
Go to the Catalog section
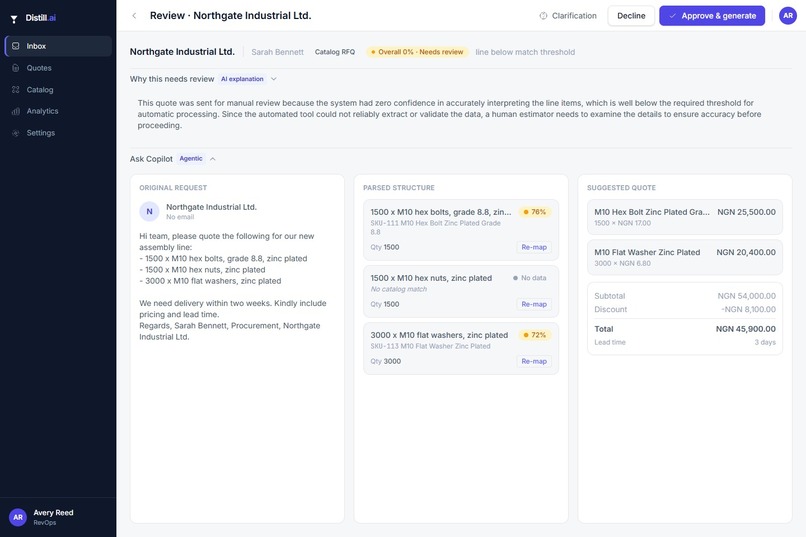click(58, 89)
